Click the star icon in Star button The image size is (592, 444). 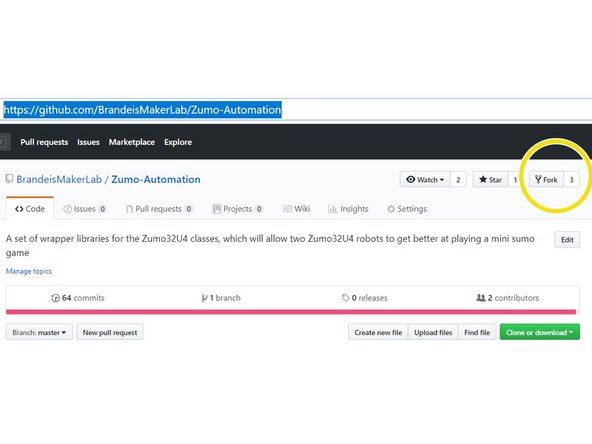(x=483, y=179)
